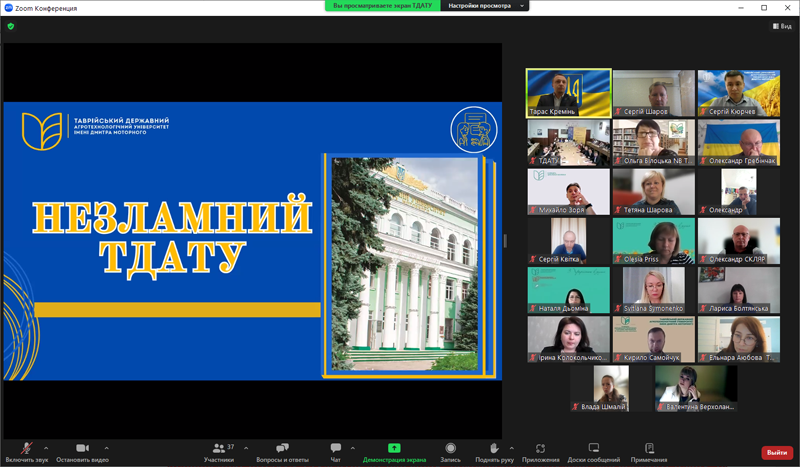Open the Участники participants panel
The image size is (800, 467).
pyautogui.click(x=219, y=452)
